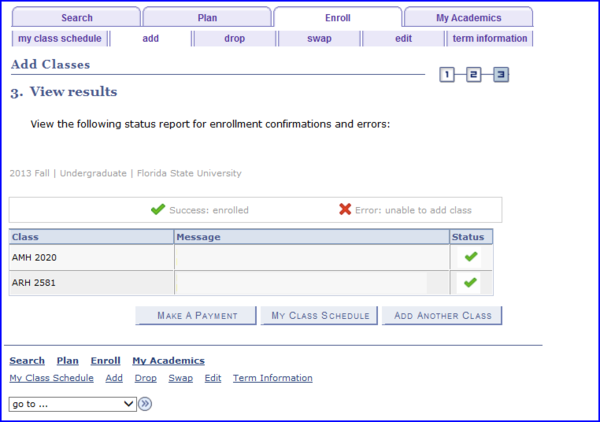Click the 'Add Classes' page heading

coord(51,64)
